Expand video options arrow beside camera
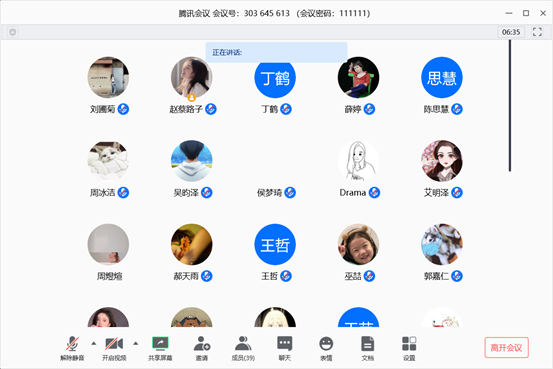This screenshot has width=553, height=369. click(x=135, y=343)
